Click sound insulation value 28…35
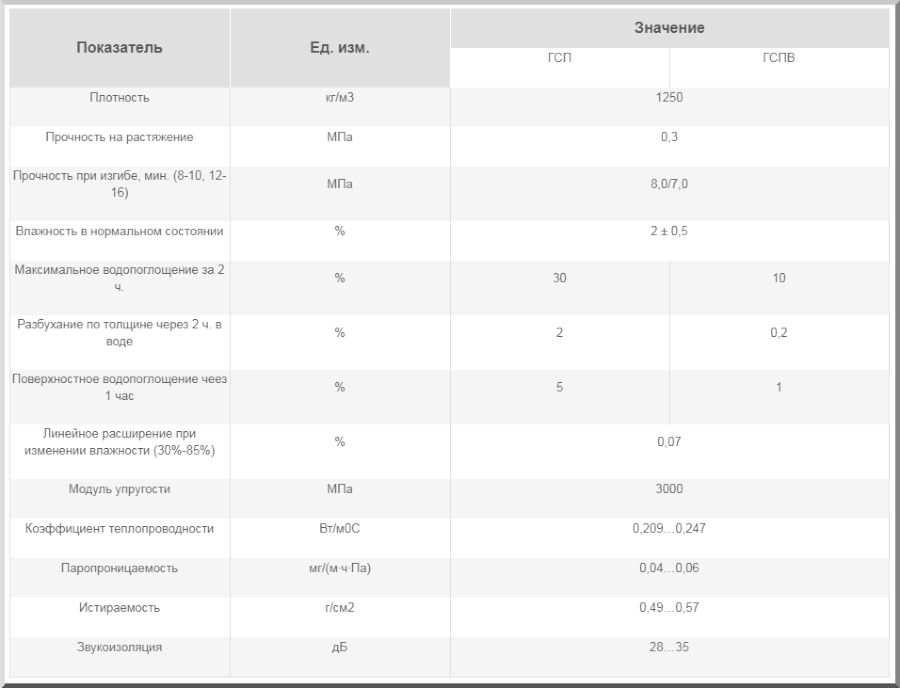Viewport: 900px width, 688px height. [669, 647]
